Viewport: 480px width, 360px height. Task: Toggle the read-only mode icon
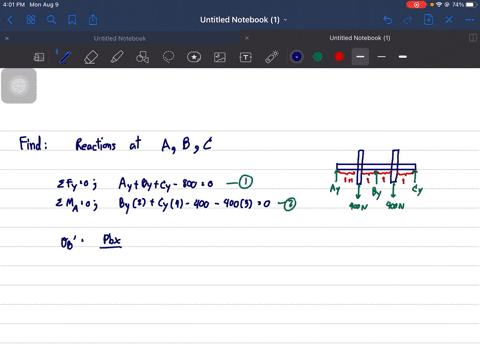click(x=39, y=57)
